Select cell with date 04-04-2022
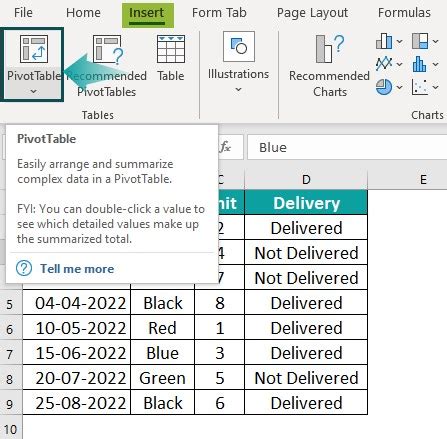The image size is (447, 439). [77, 303]
